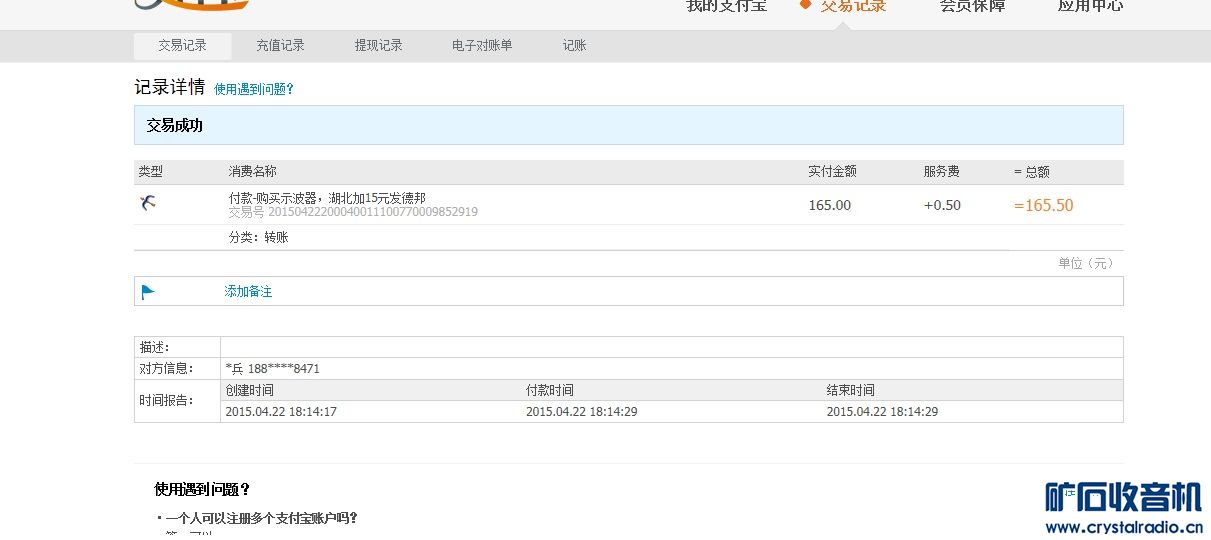The height and width of the screenshot is (540, 1211).
Task: Click the 服务费 column header
Action: (941, 172)
